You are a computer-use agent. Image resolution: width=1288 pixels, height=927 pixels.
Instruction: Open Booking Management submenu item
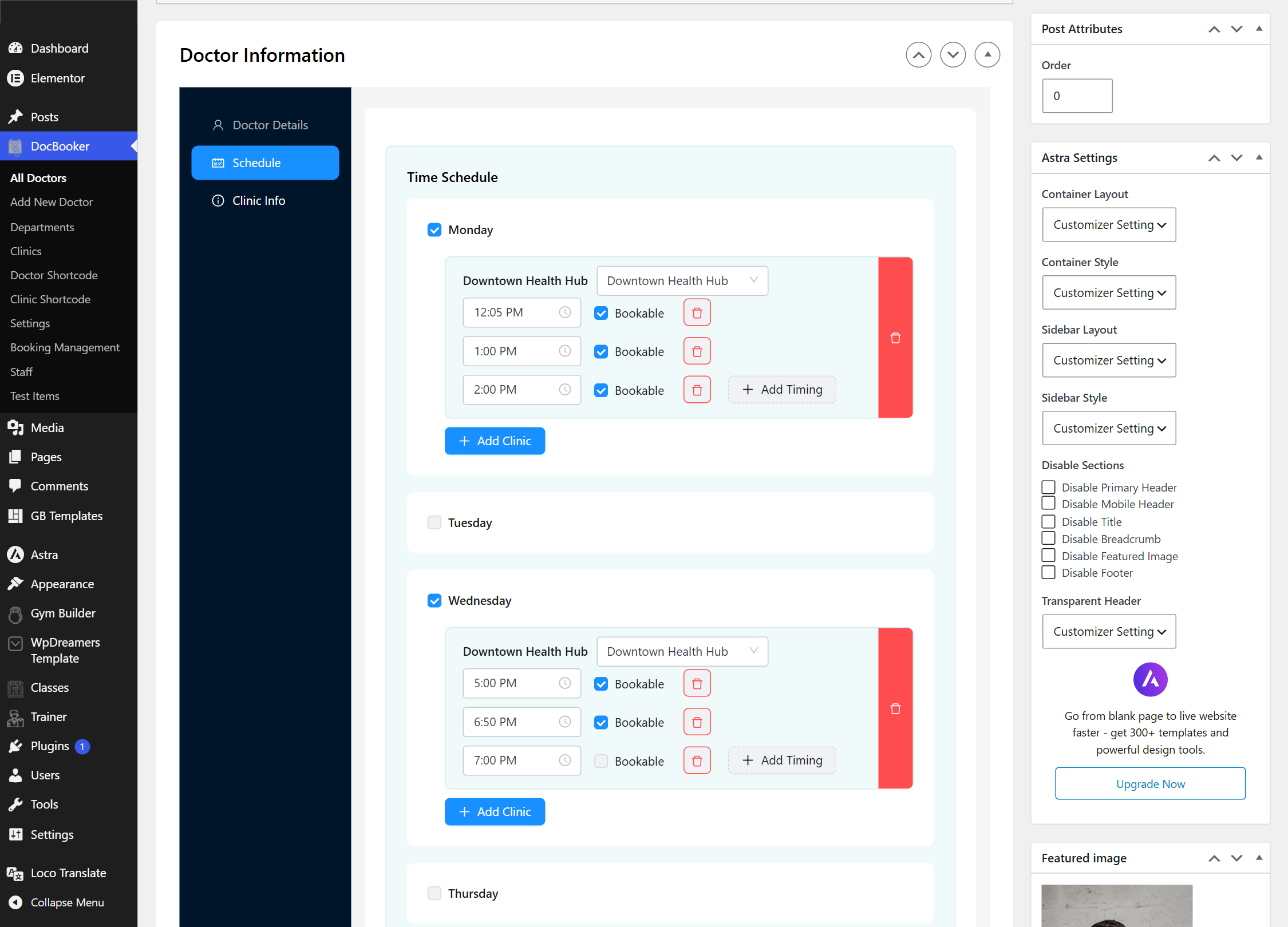(65, 347)
